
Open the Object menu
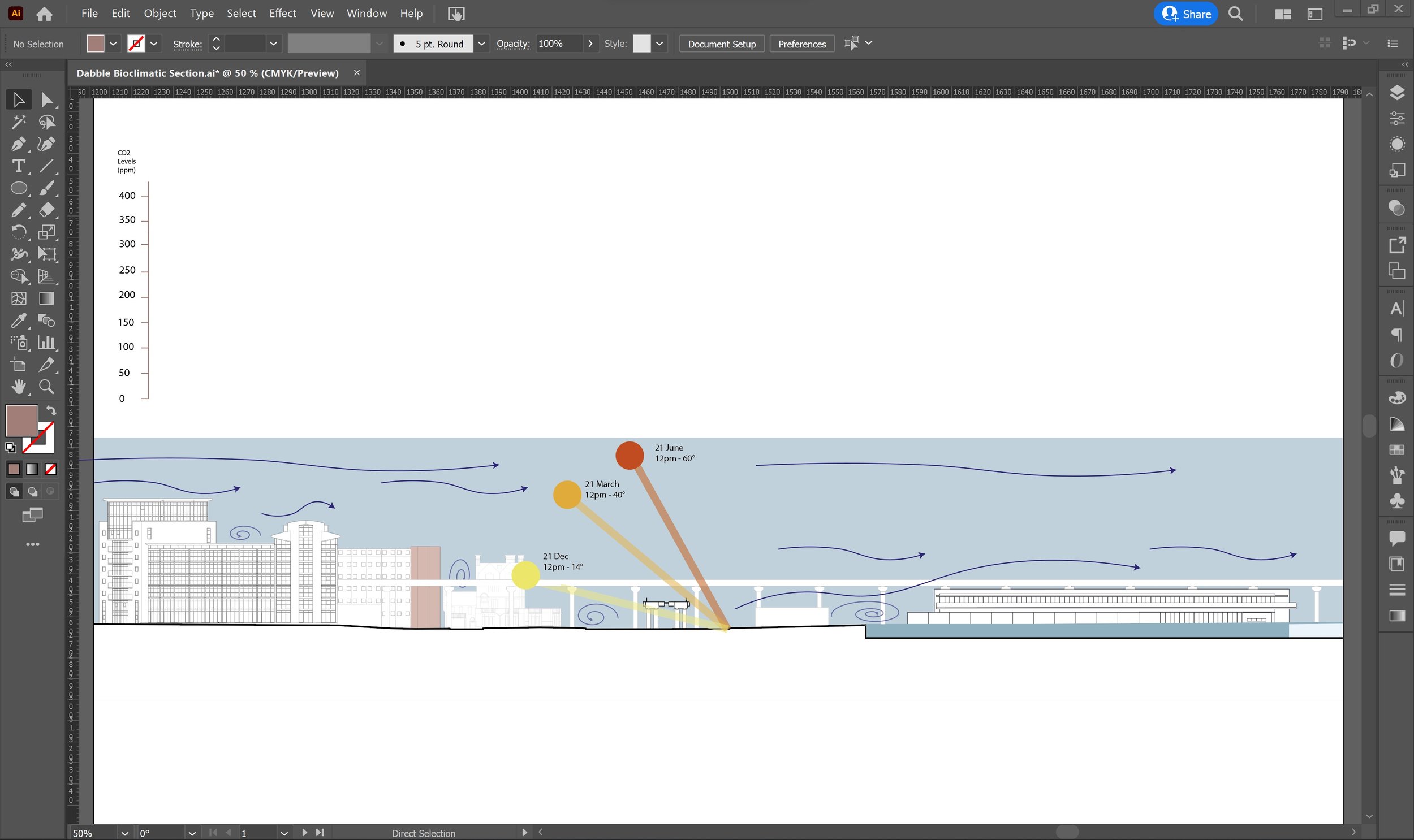[x=160, y=13]
